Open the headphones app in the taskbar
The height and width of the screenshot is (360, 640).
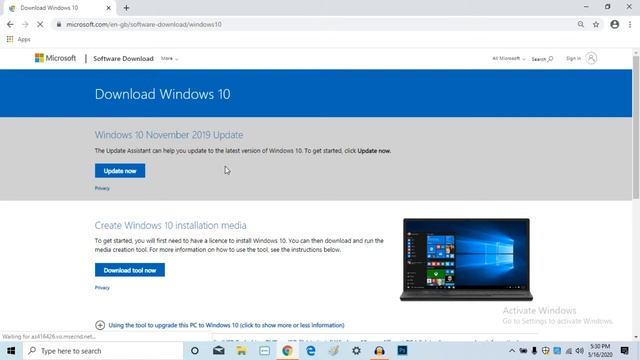tap(379, 351)
